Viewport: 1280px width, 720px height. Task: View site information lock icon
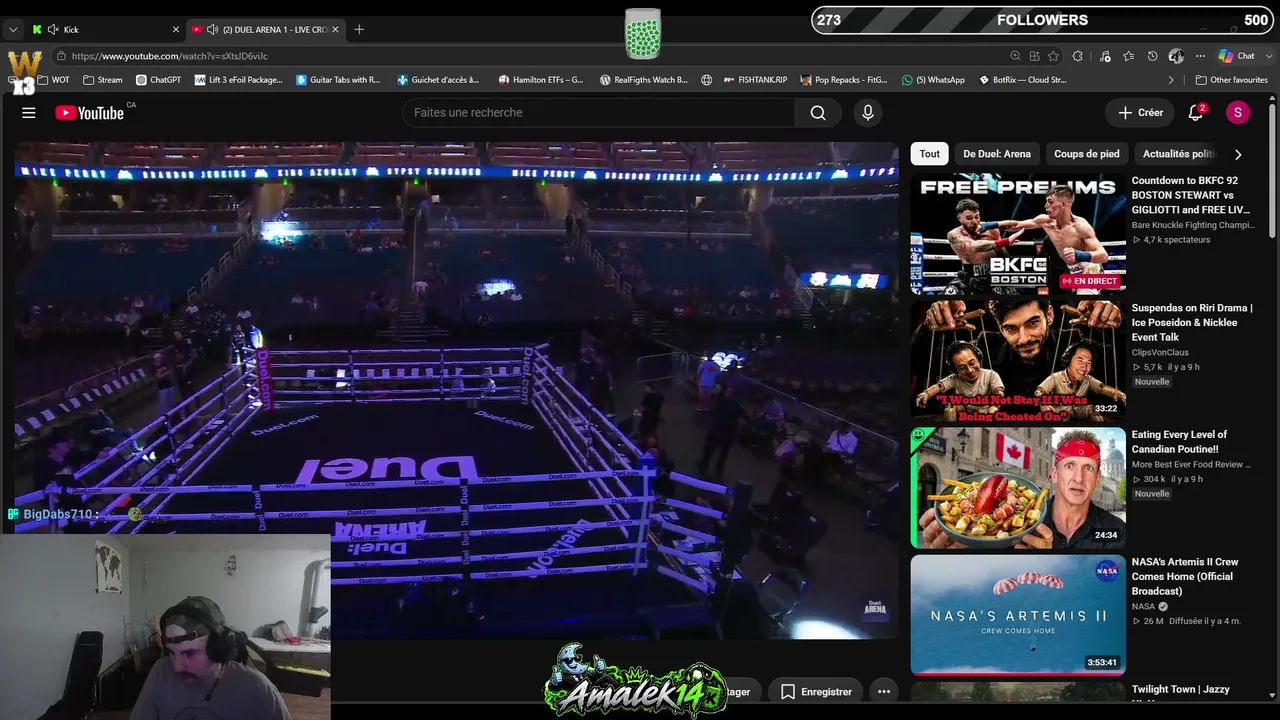pos(60,56)
